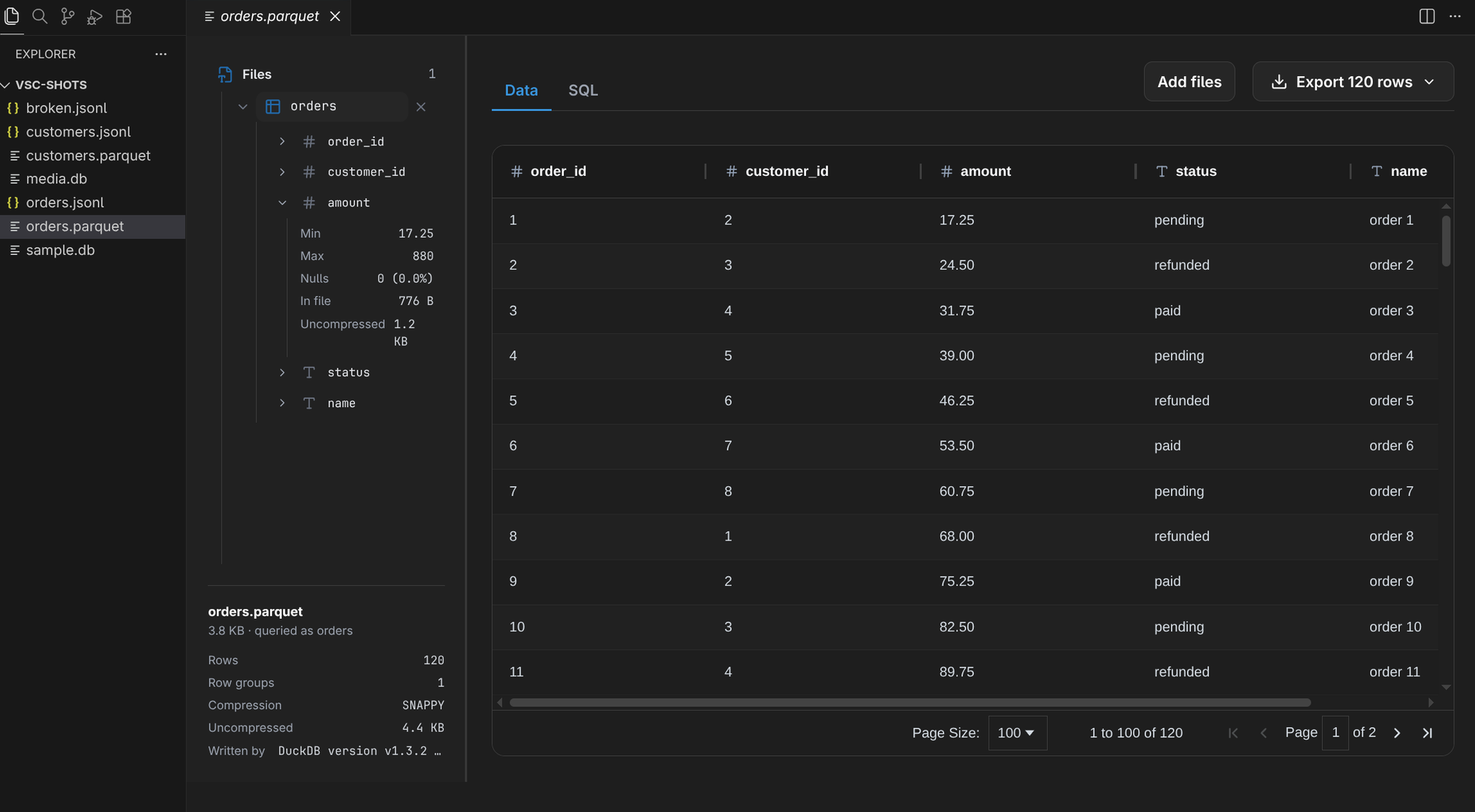The width and height of the screenshot is (1475, 812).
Task: Click the Files panel icon
Action: point(224,74)
